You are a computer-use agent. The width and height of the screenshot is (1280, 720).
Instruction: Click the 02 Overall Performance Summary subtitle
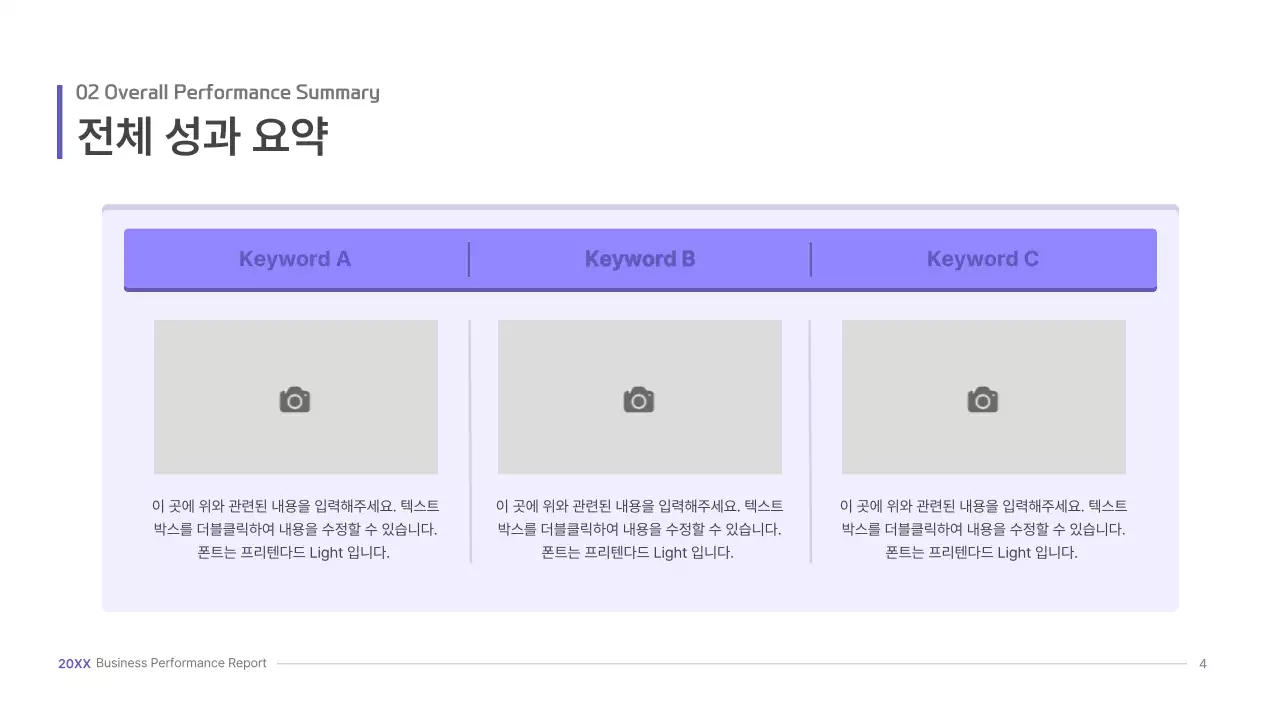228,91
